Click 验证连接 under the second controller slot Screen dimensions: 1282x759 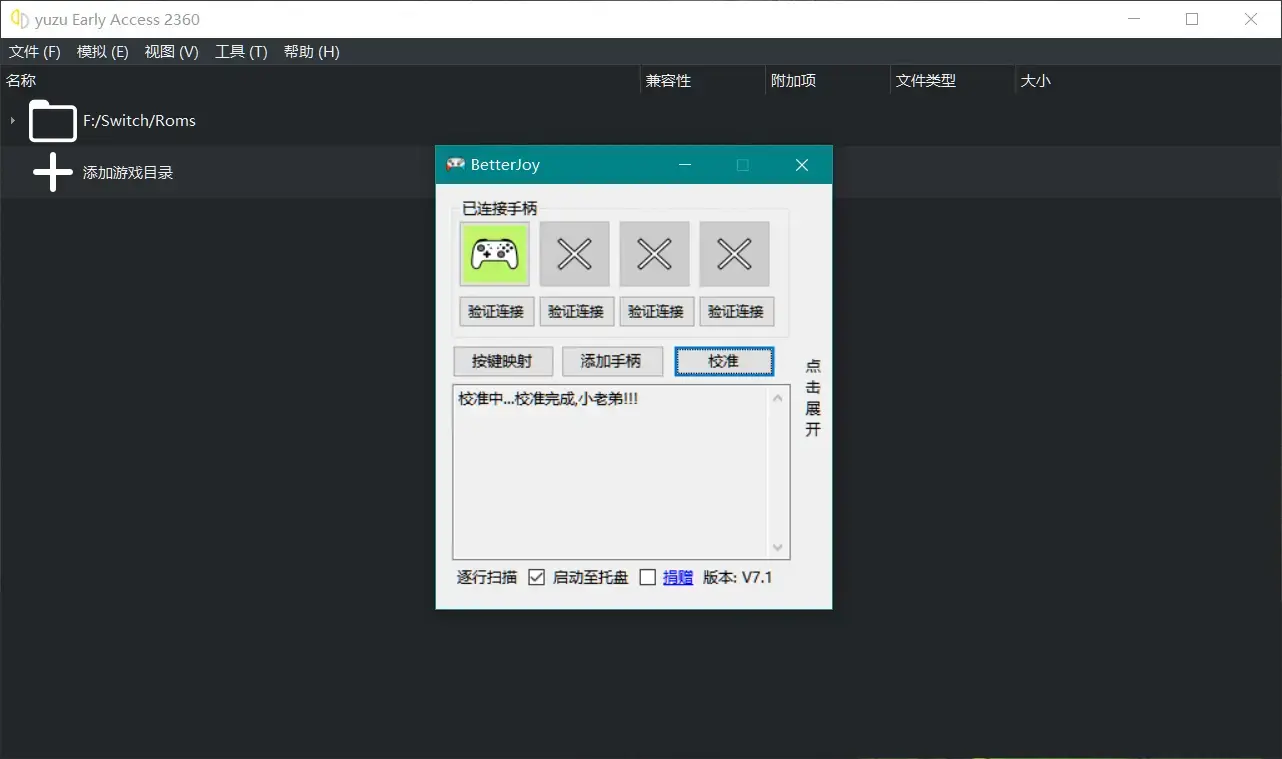coord(576,312)
